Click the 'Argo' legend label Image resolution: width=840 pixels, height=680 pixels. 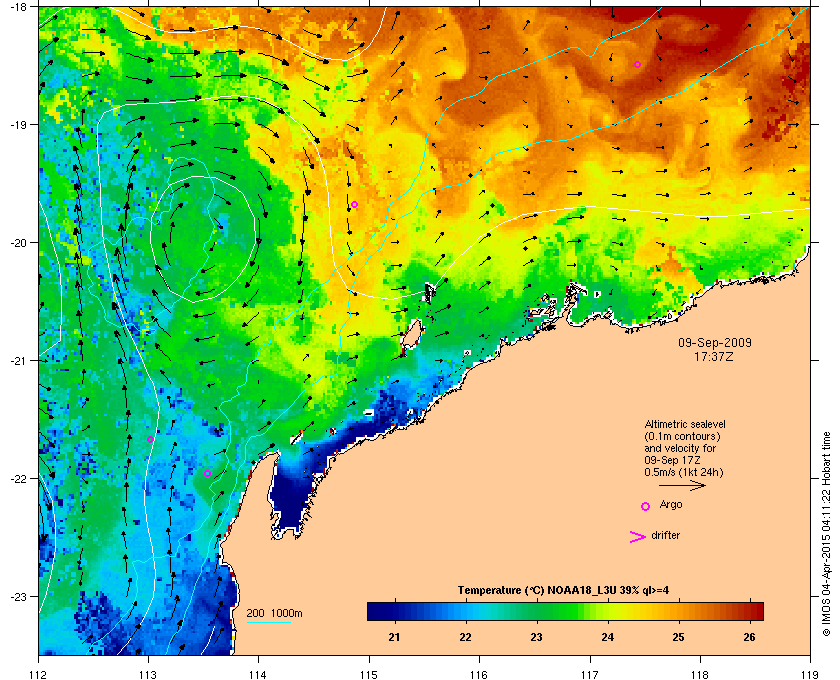(671, 505)
